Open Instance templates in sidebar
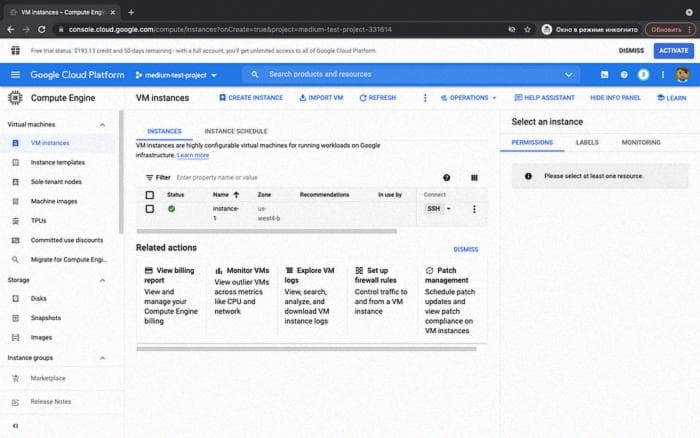This screenshot has height=438, width=700. 58,163
